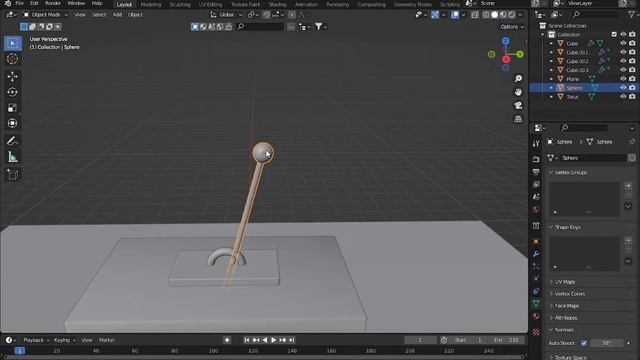Jump to timeline end button

[292, 340]
